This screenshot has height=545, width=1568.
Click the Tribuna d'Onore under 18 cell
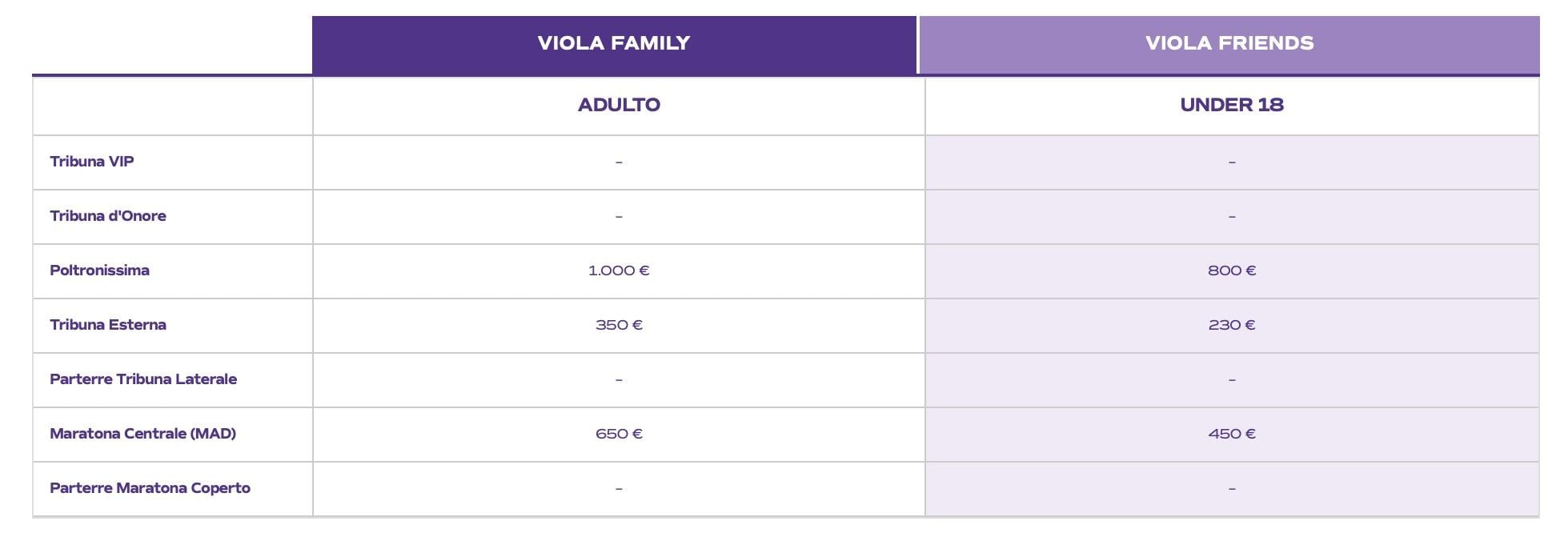(1232, 217)
